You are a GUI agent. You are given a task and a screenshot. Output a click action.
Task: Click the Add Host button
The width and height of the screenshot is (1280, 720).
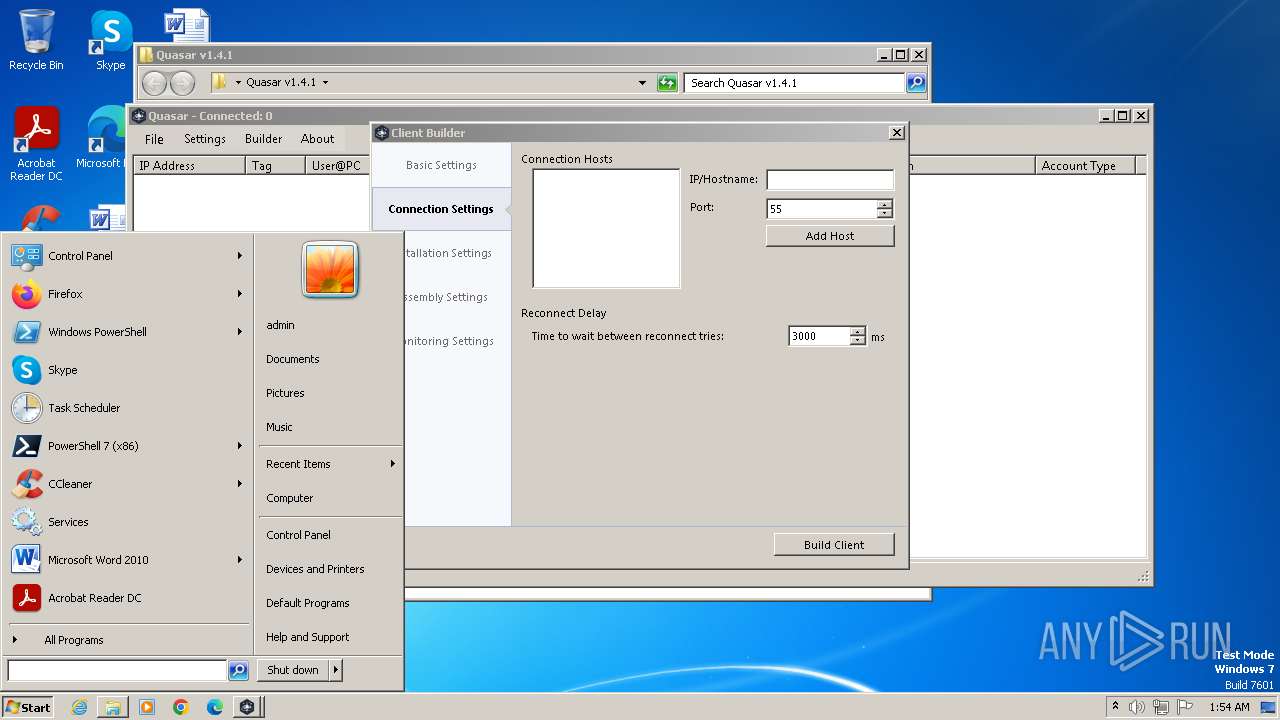(x=830, y=236)
